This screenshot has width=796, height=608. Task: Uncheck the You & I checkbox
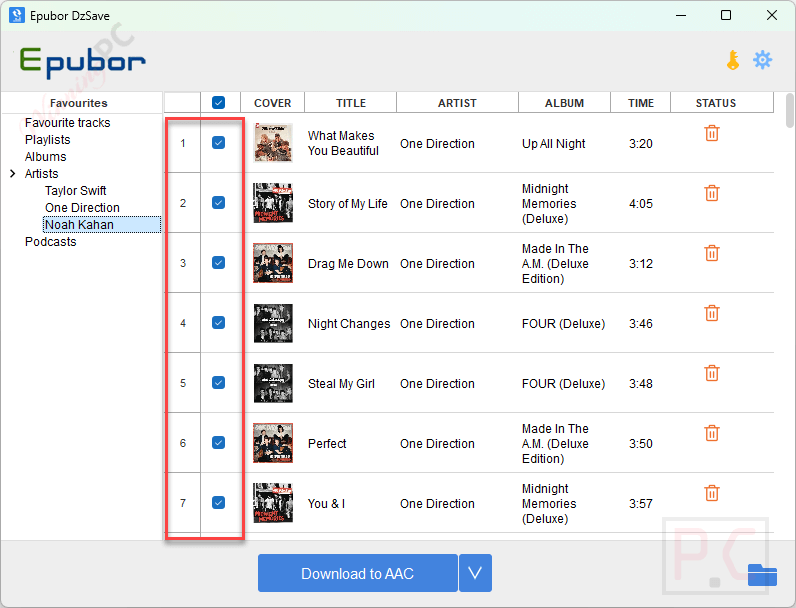pyautogui.click(x=218, y=502)
